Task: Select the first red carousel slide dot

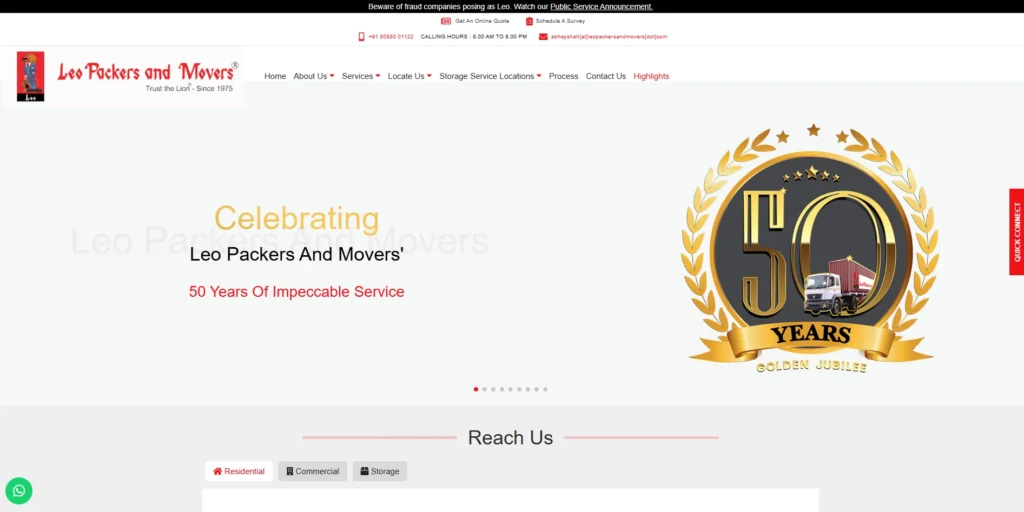Action: point(476,389)
